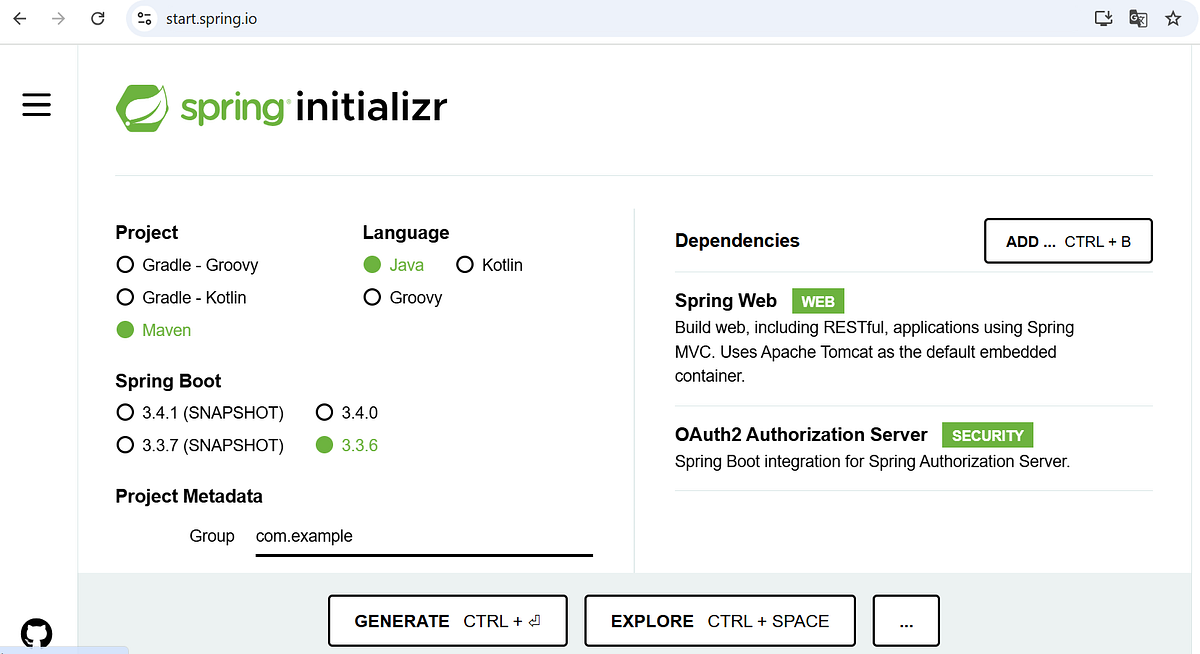This screenshot has width=1200, height=654.
Task: Click the Group input field
Action: click(x=424, y=537)
